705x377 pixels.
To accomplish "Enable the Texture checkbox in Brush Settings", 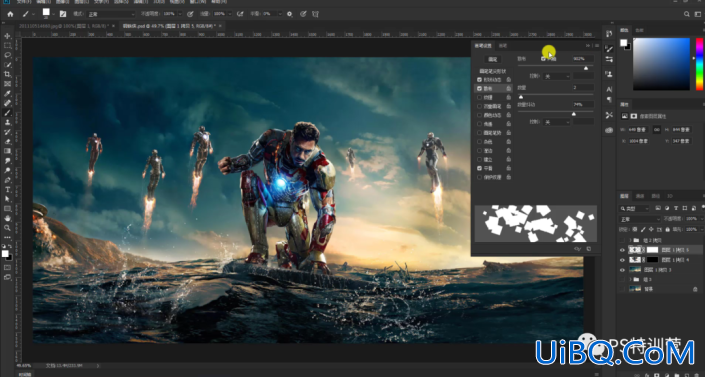I will (x=479, y=97).
